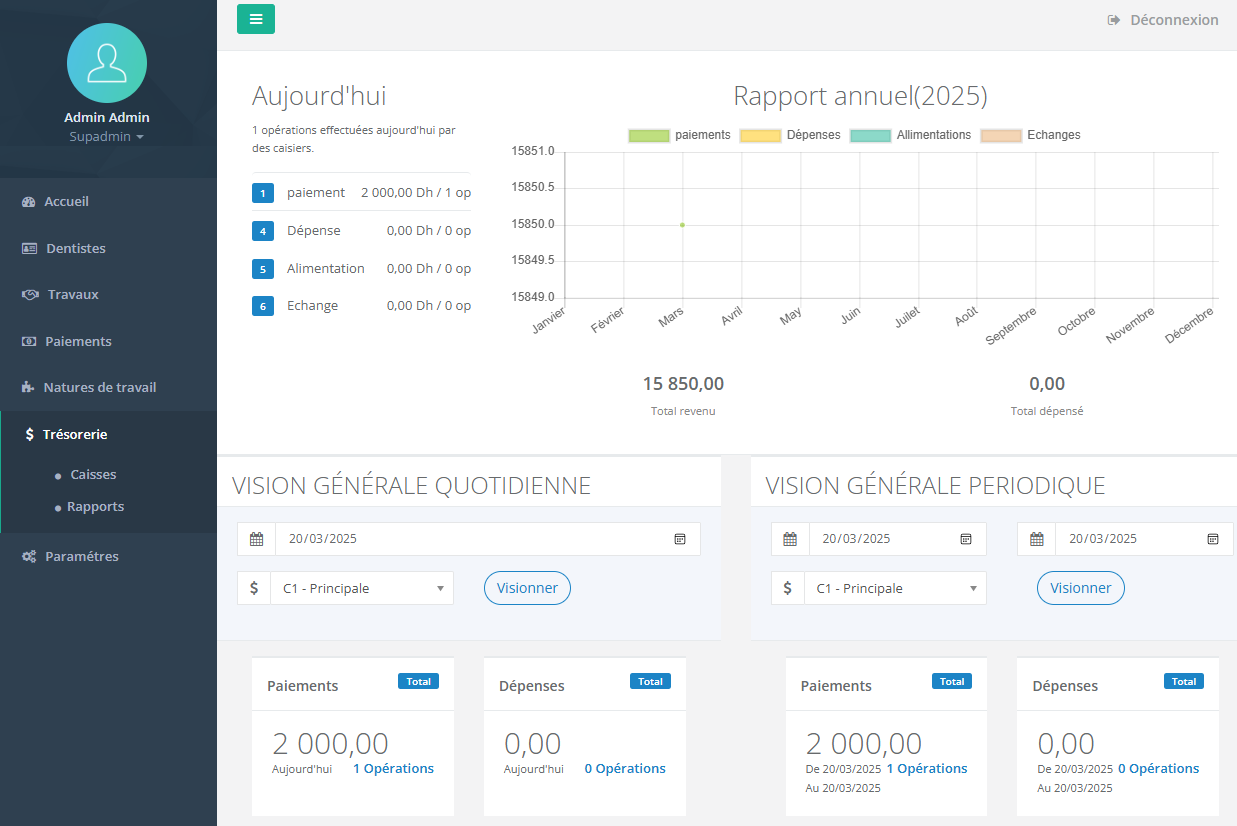Click the Dentistes ID card icon
Screen dimensions: 1237x826
tap(29, 248)
